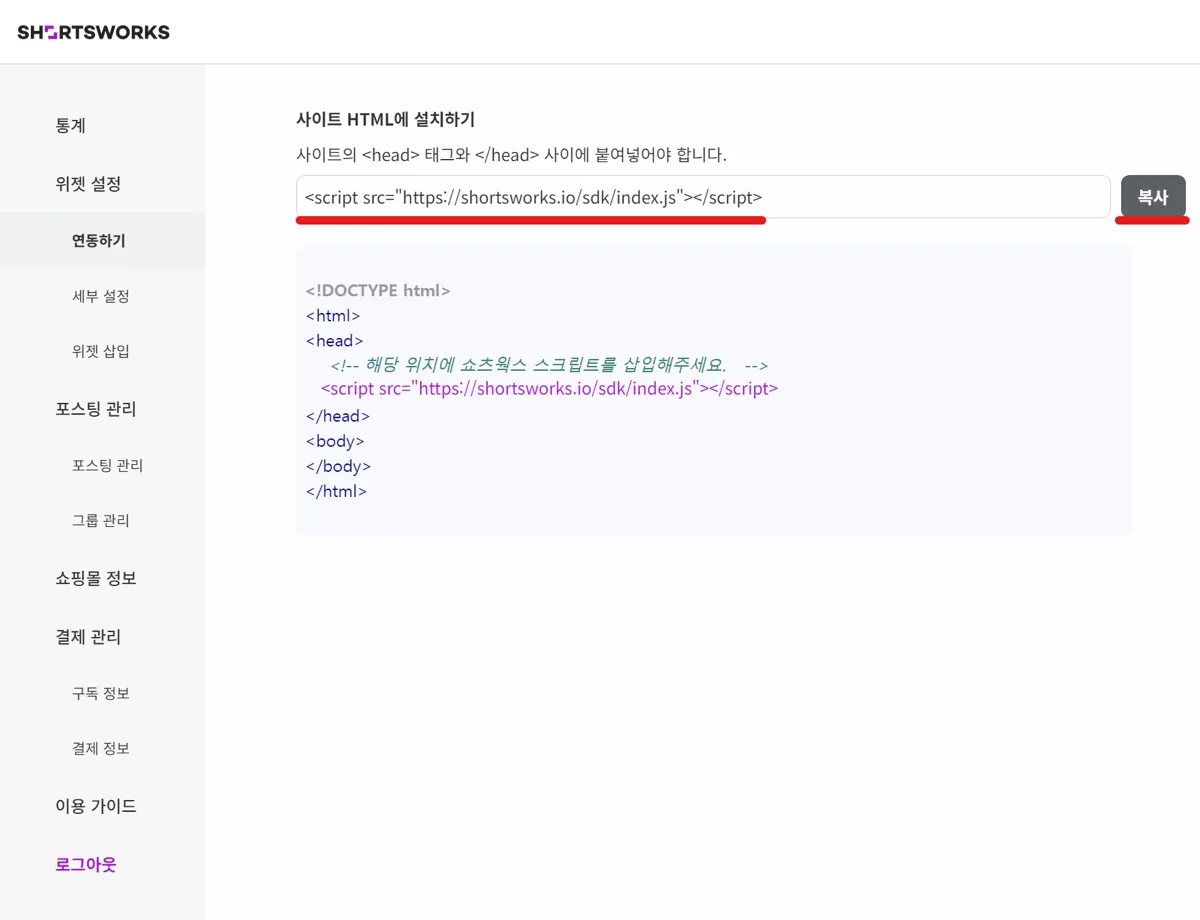View 구독 정보
Viewport: 1200px width, 920px height.
click(x=101, y=693)
